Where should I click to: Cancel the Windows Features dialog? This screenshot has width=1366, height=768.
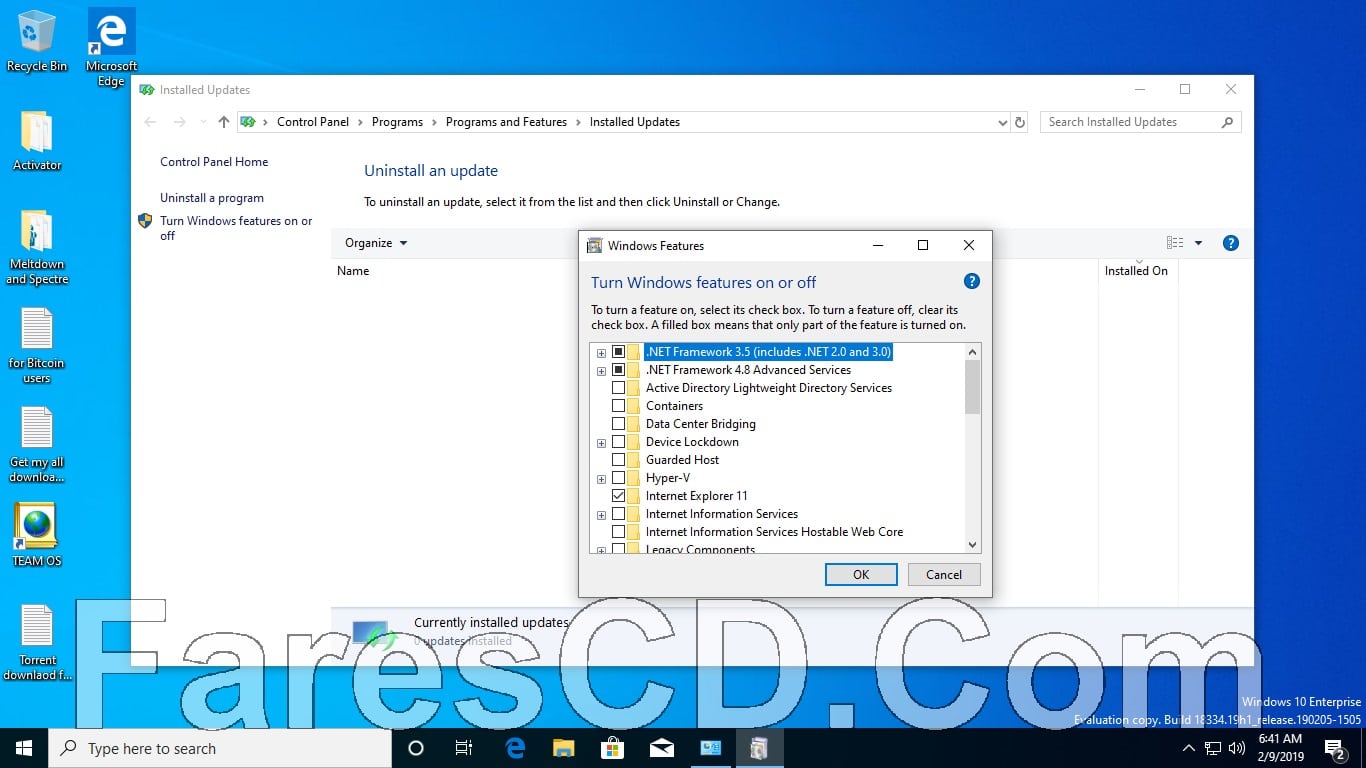[944, 575]
